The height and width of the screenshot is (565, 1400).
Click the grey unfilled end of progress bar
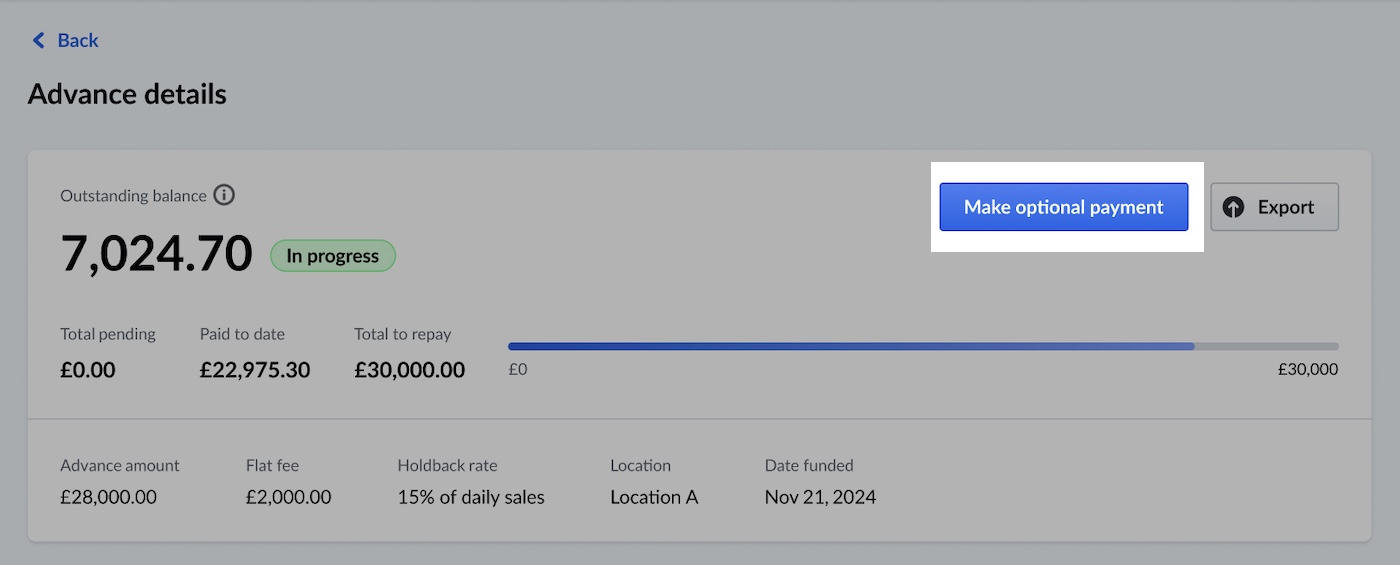tap(1266, 346)
